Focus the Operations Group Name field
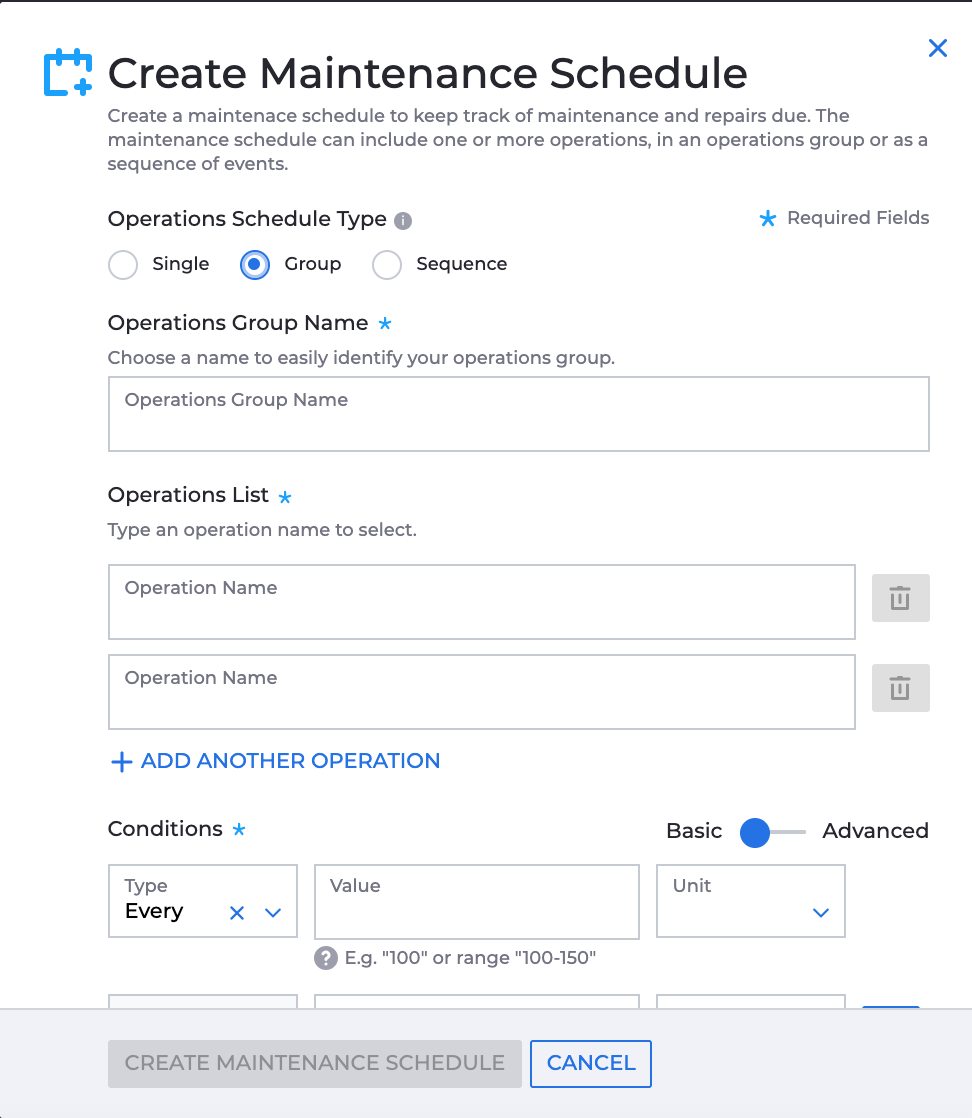Image resolution: width=972 pixels, height=1118 pixels. [518, 414]
